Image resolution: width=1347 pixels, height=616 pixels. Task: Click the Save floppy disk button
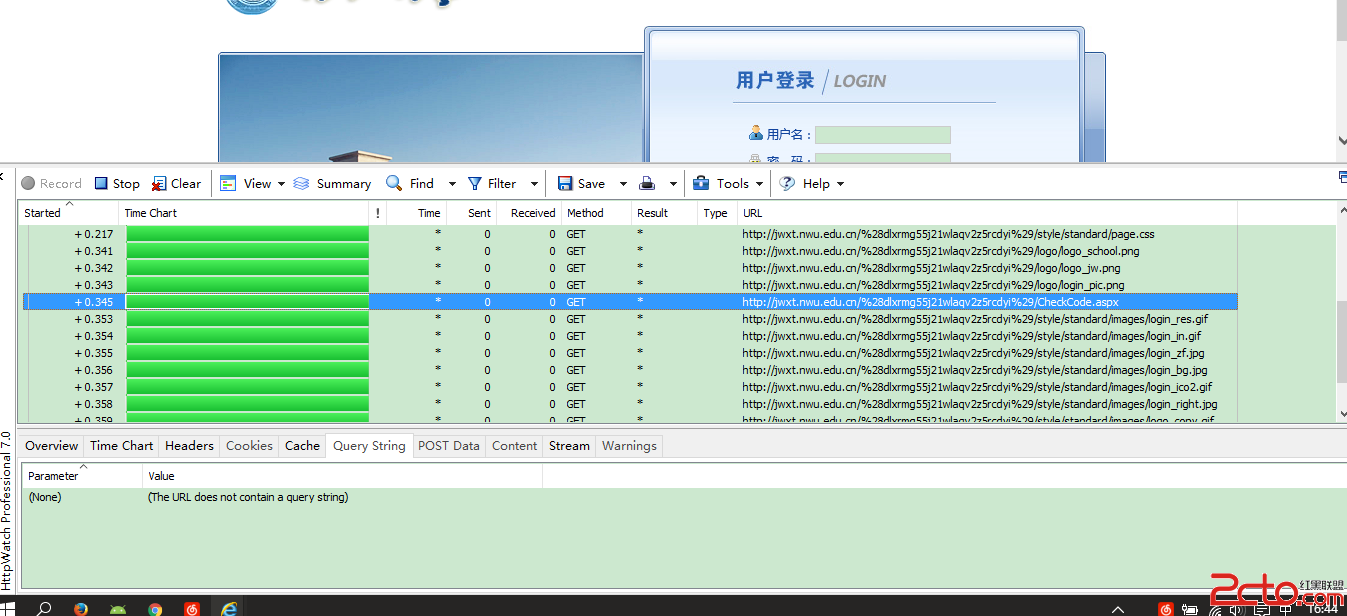581,183
